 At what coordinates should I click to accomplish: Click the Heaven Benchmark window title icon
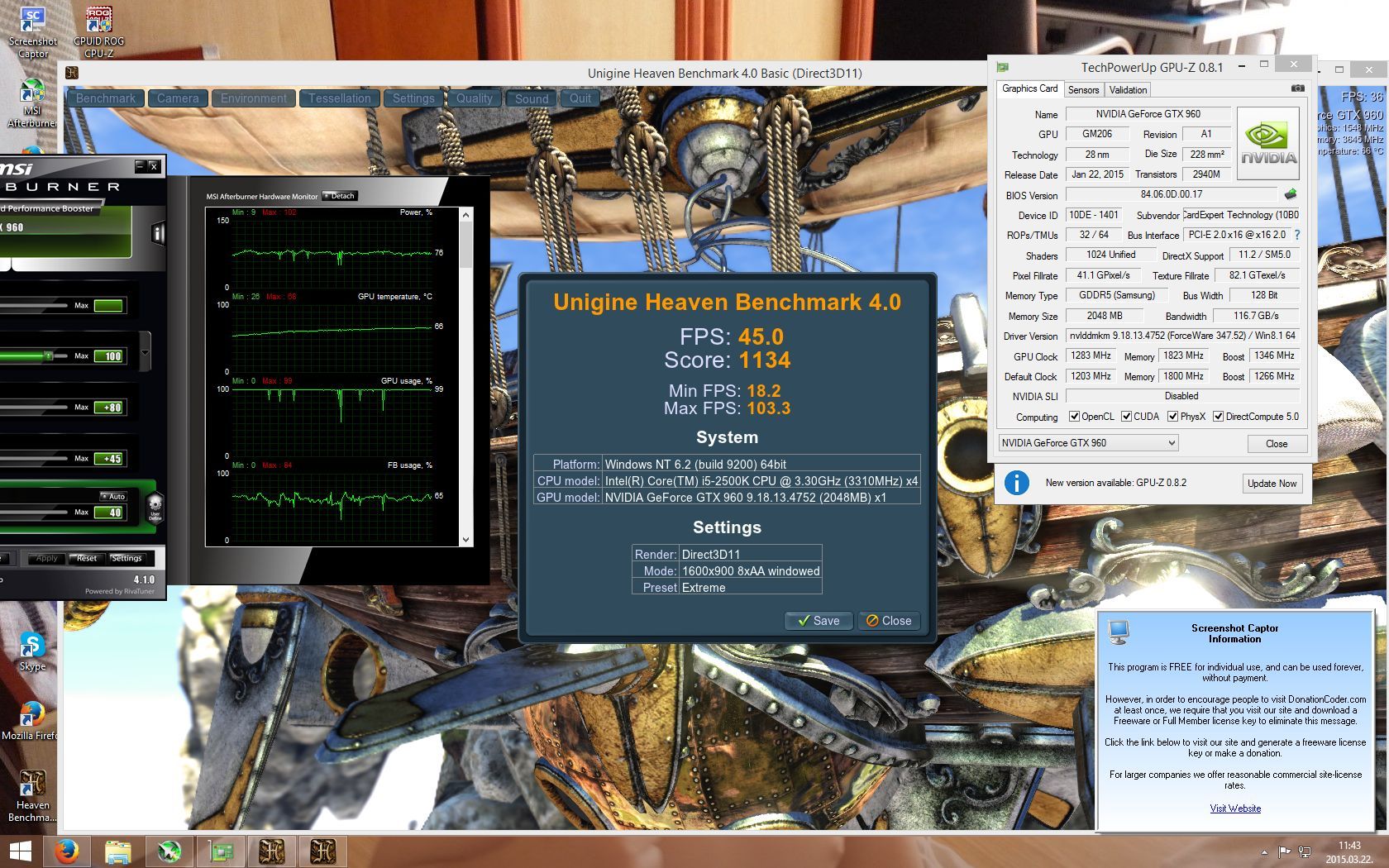(72, 73)
